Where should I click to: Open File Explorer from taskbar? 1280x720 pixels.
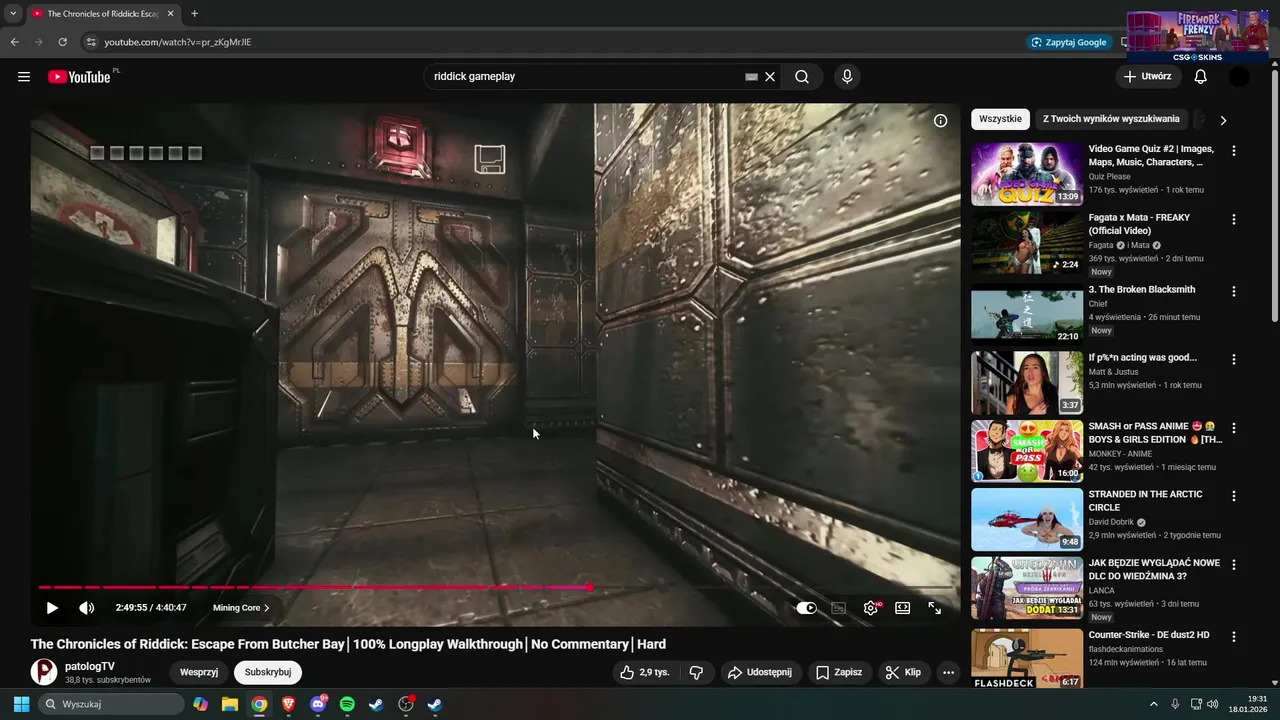point(230,704)
